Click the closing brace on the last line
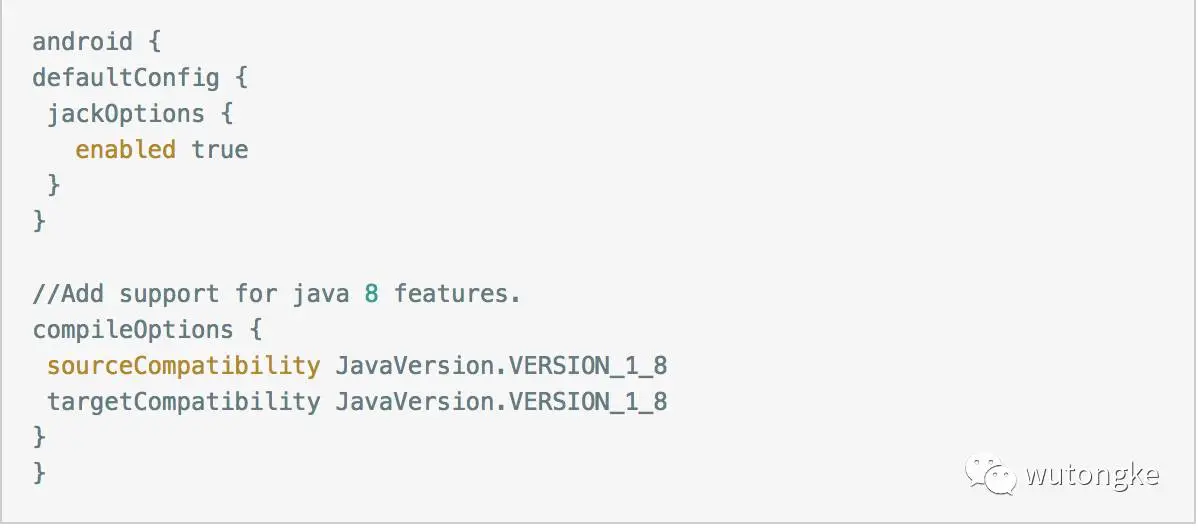The height and width of the screenshot is (530, 1198). (x=40, y=472)
